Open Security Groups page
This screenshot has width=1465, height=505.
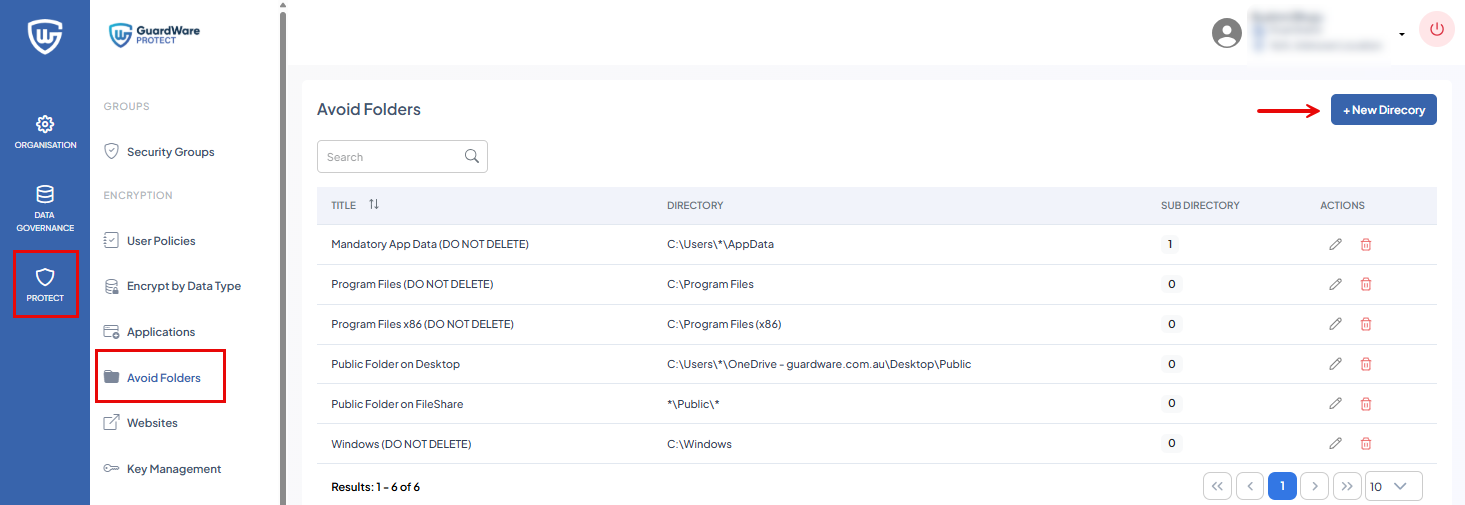click(159, 152)
